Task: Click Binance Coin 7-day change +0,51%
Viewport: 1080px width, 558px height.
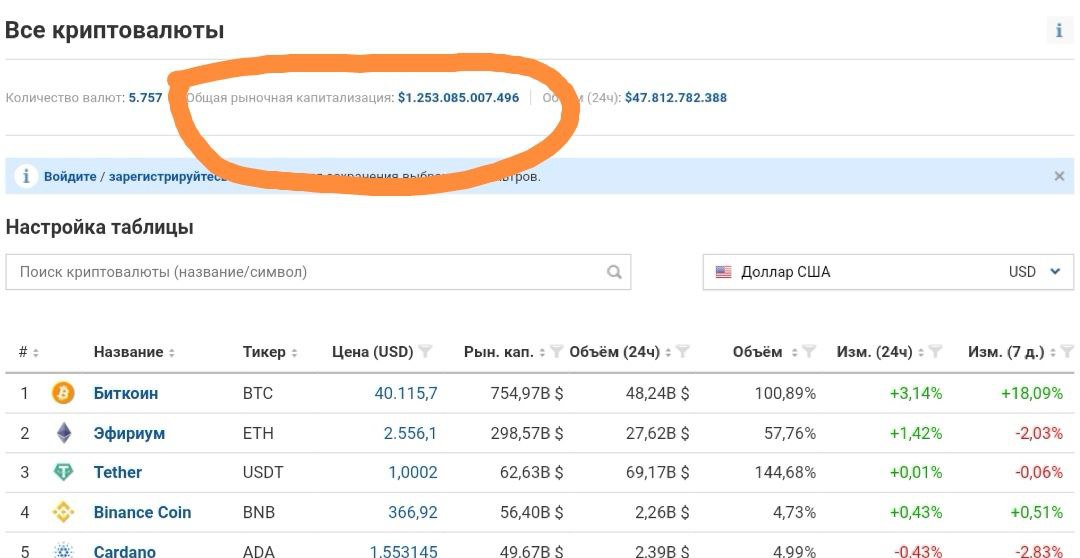Action: click(x=1037, y=513)
